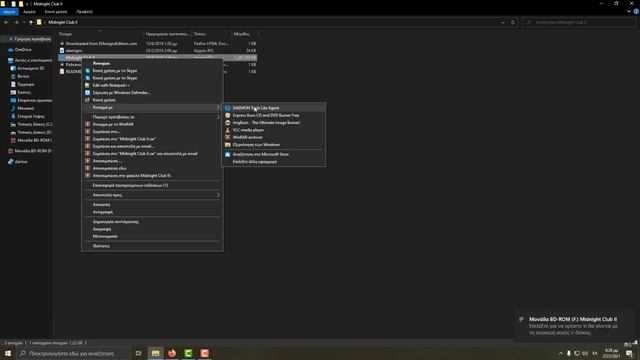The width and height of the screenshot is (640, 360).
Task: Click Αποσυμπίεση εδώ
Action: coord(152,168)
